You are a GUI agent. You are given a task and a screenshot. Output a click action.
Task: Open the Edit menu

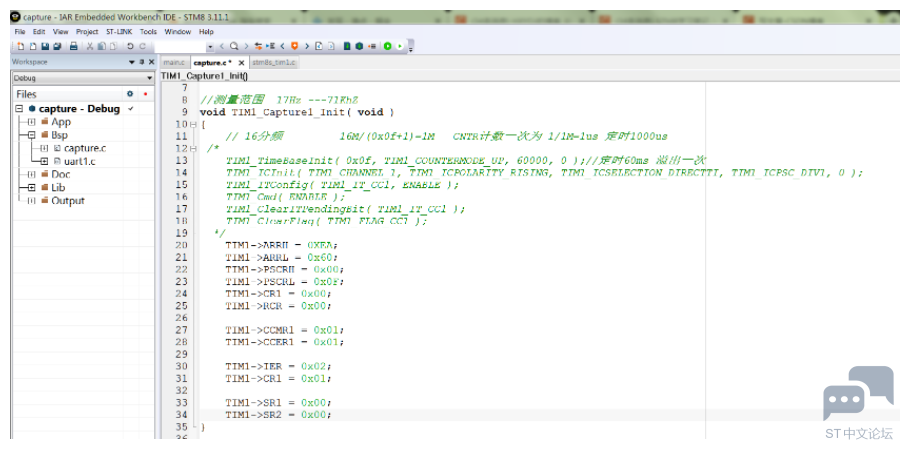(x=39, y=32)
